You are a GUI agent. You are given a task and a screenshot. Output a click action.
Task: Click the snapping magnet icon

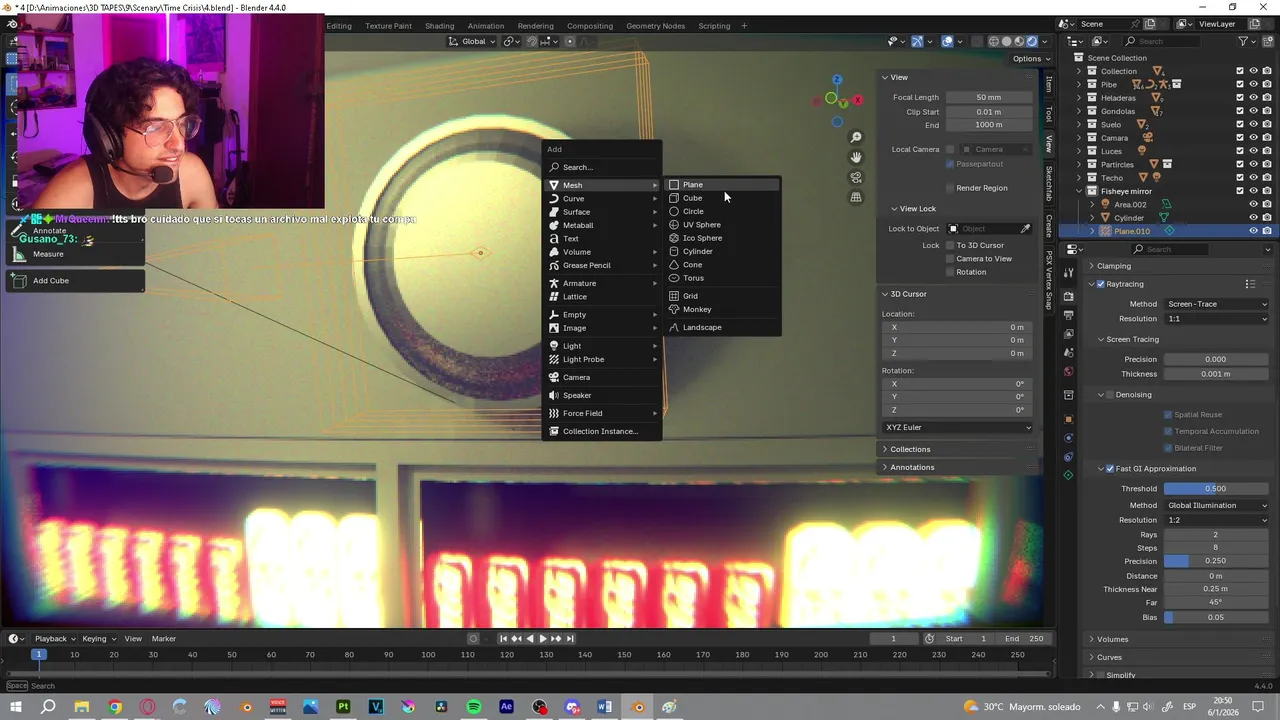coord(532,41)
